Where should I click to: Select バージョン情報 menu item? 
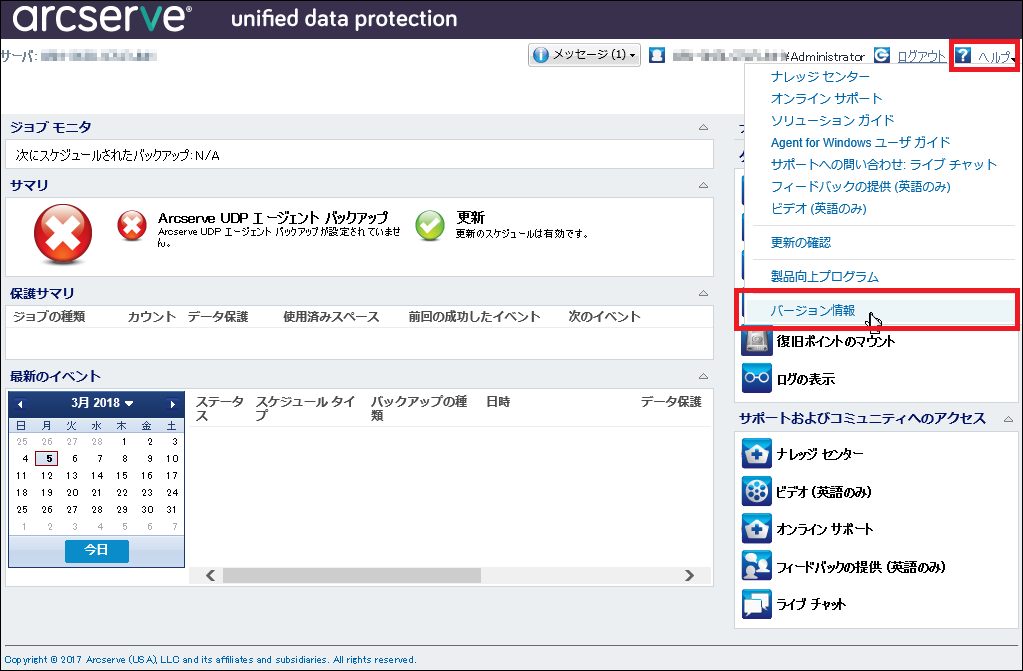click(x=812, y=311)
